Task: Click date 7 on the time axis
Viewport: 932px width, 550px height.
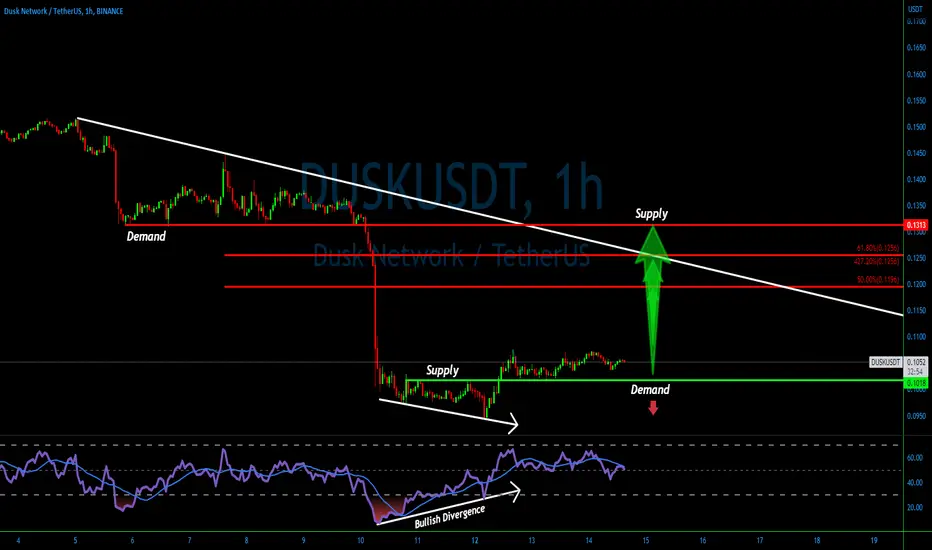Action: [190, 540]
